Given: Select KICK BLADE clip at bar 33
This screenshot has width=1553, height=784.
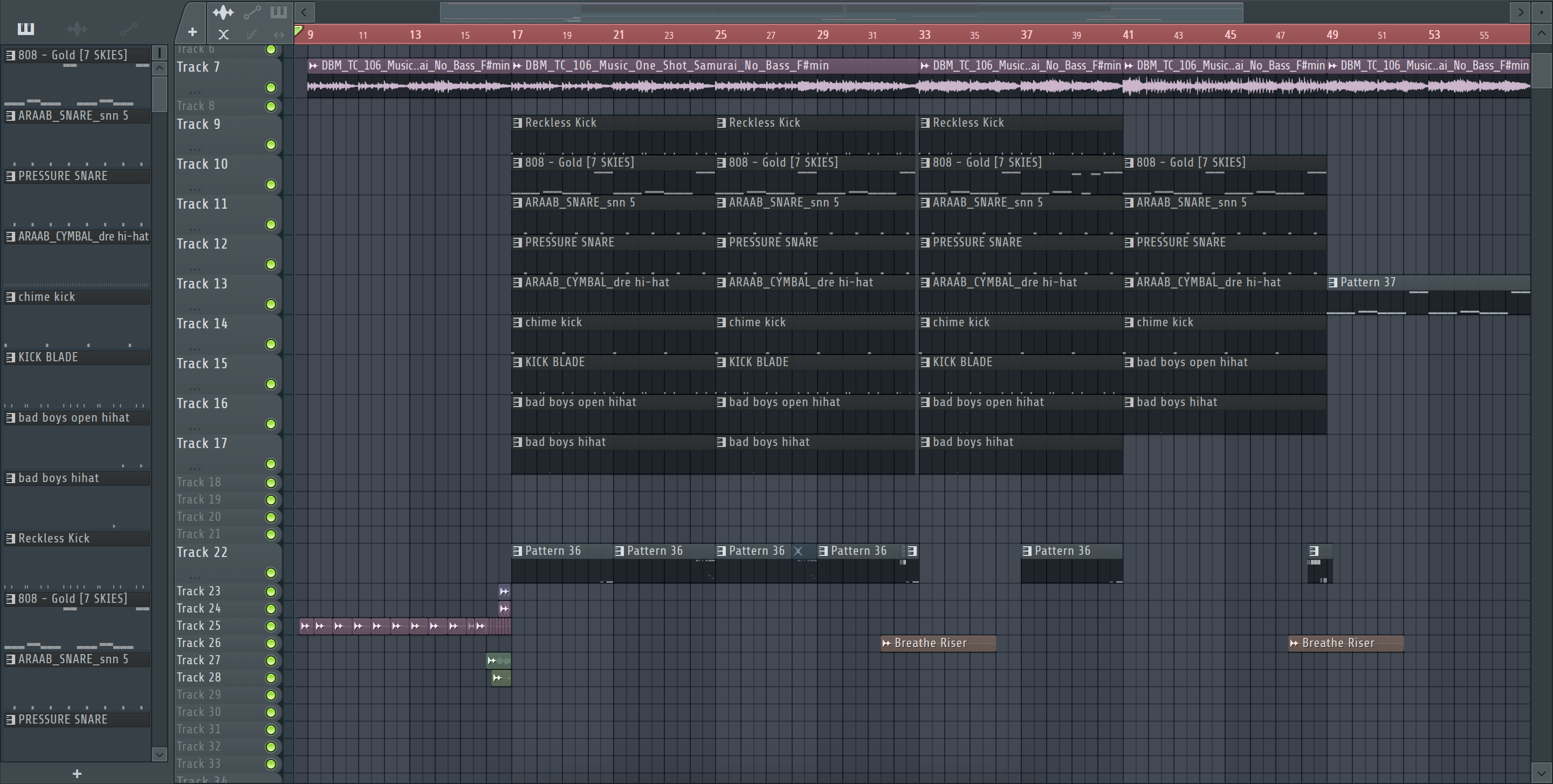Looking at the screenshot, I should pos(1021,374).
